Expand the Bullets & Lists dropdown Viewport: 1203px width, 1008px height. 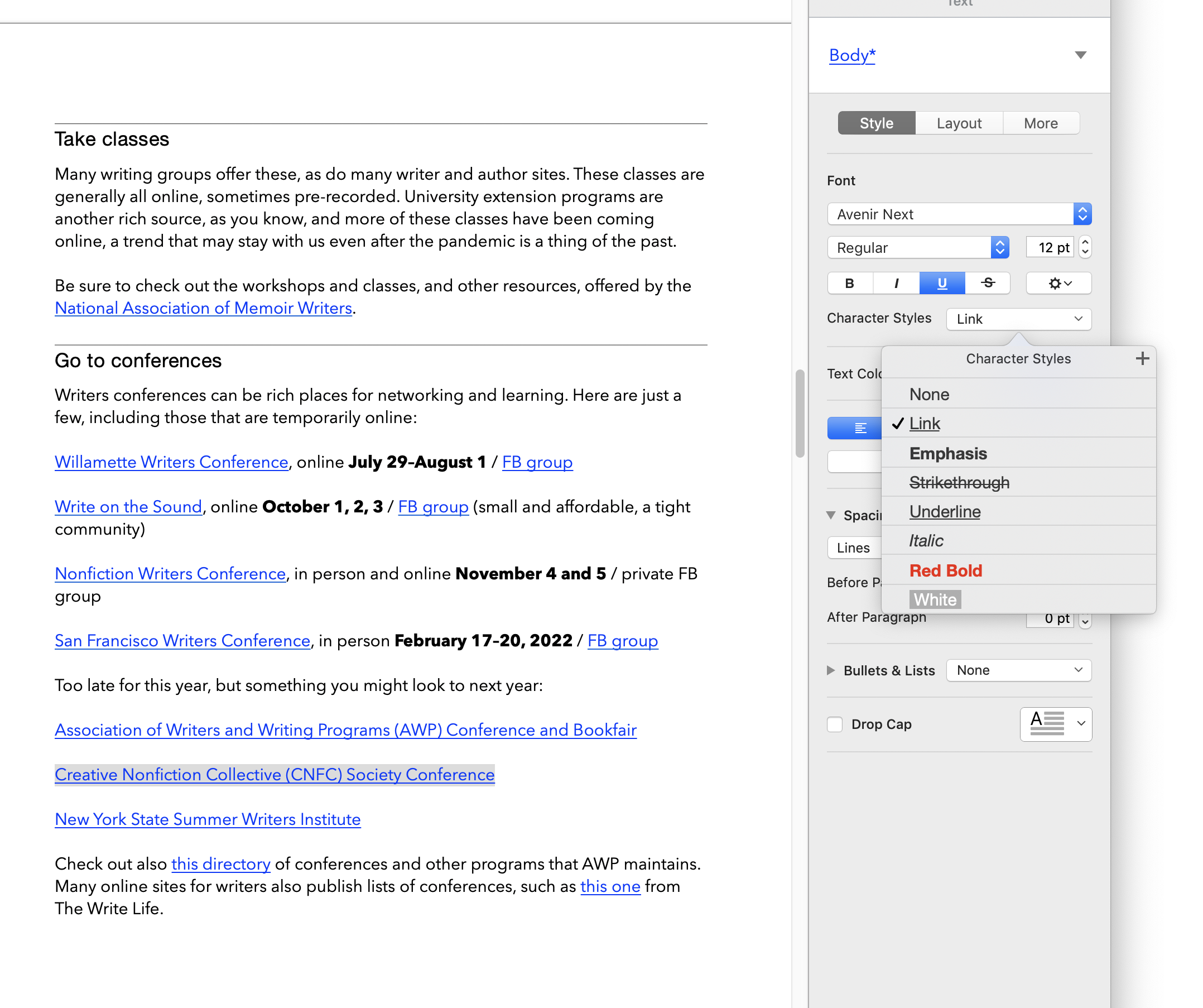coord(1018,670)
